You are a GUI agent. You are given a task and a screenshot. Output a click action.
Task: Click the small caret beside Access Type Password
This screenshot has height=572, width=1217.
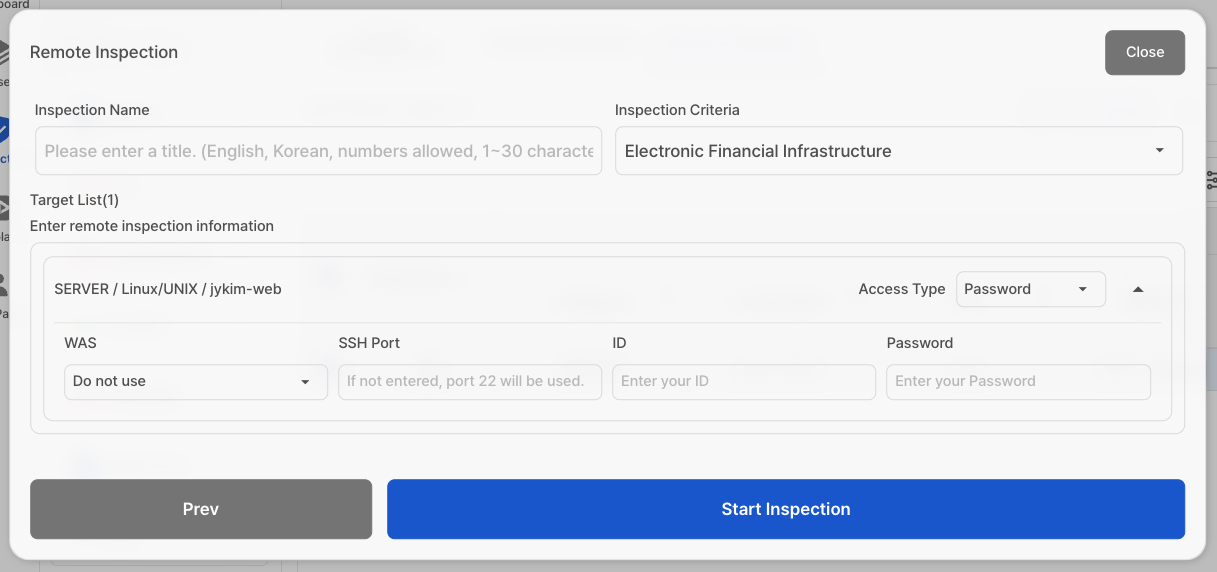click(x=1082, y=290)
